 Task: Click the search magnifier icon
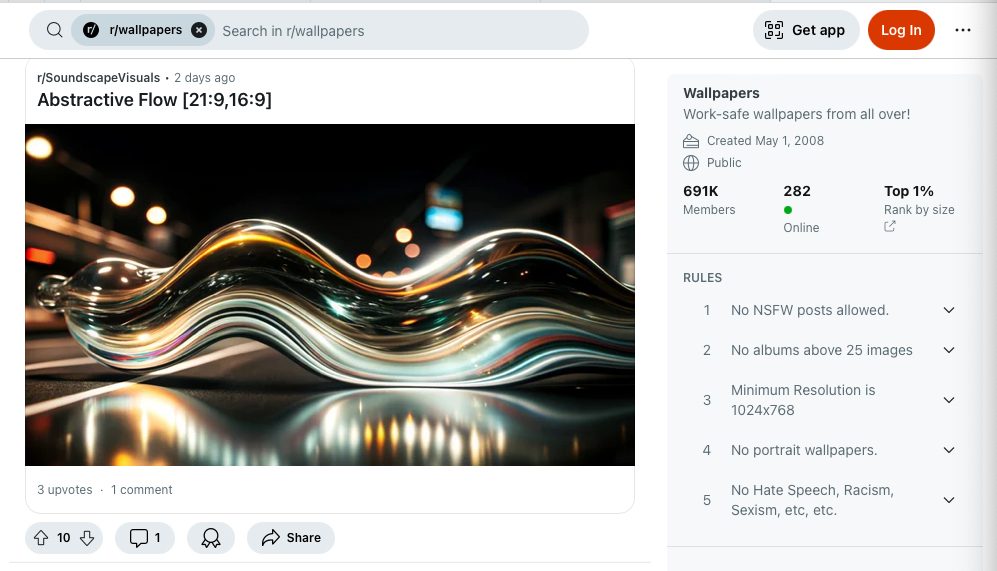[x=55, y=30]
